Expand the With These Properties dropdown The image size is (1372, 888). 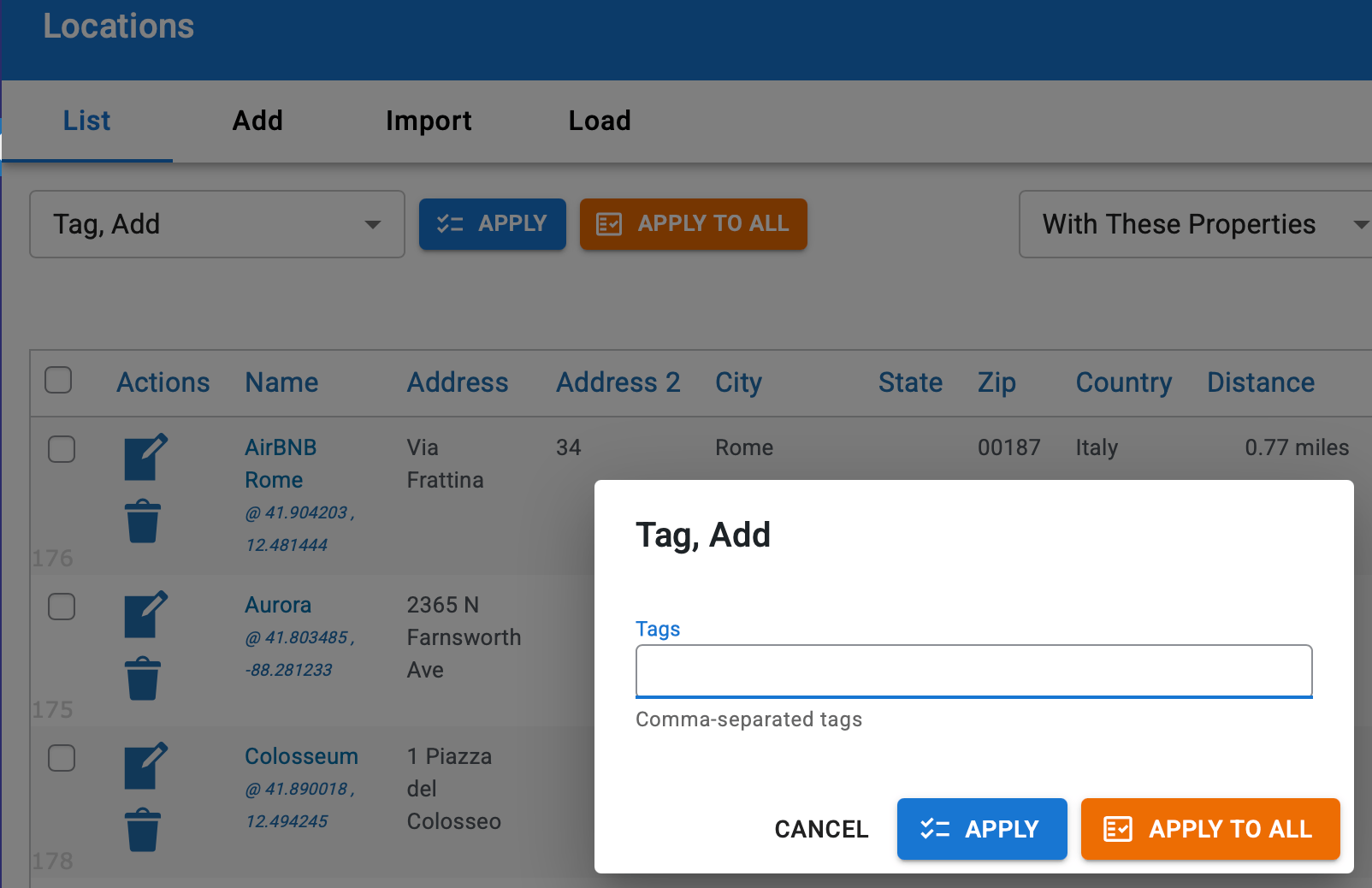coord(1196,224)
